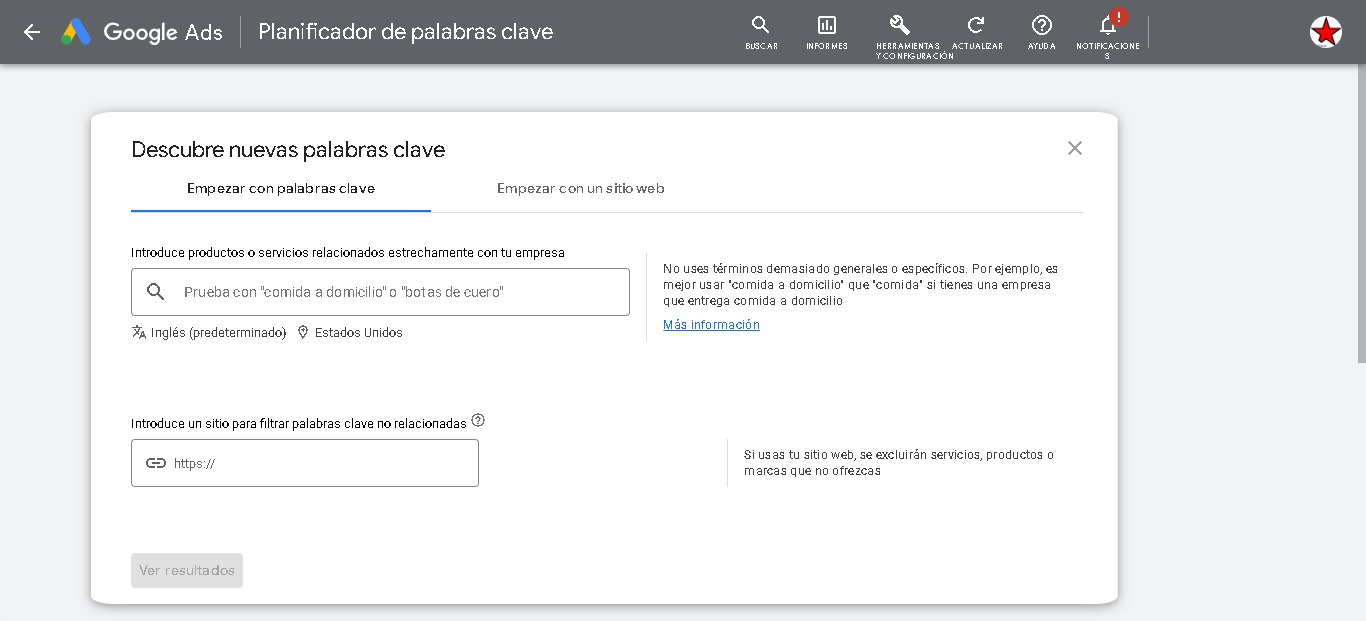Click help icon beside site filter label
Viewport: 1366px width, 621px height.
(478, 421)
